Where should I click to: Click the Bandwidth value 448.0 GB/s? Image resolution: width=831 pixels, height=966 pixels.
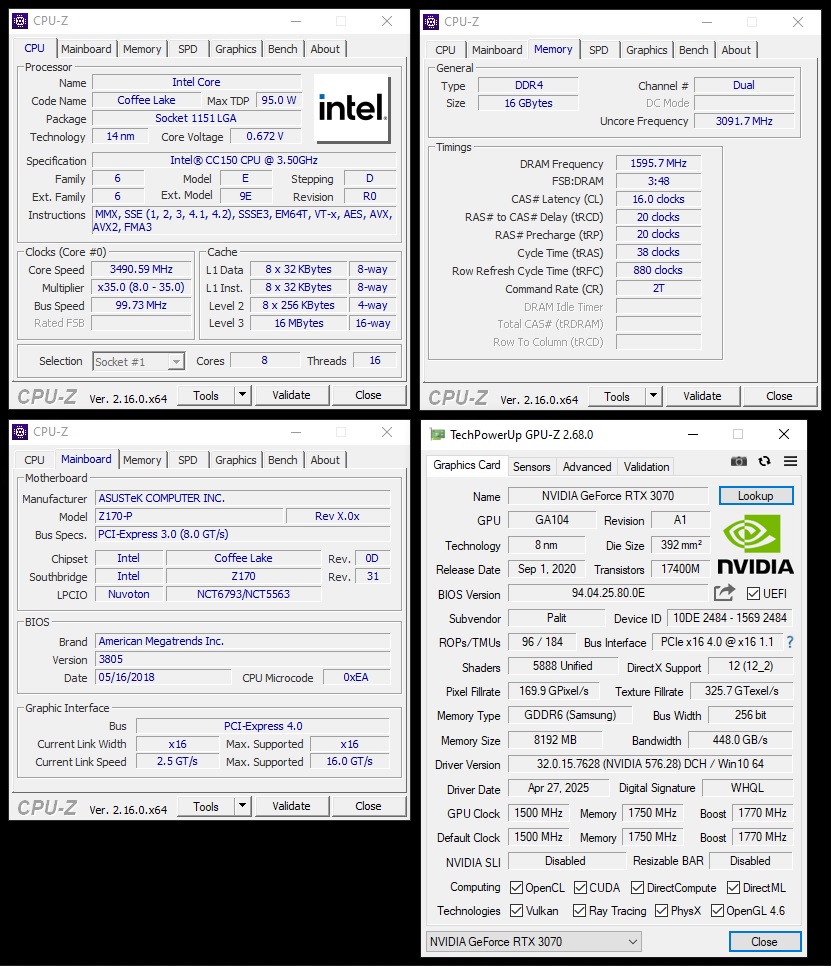[740, 739]
